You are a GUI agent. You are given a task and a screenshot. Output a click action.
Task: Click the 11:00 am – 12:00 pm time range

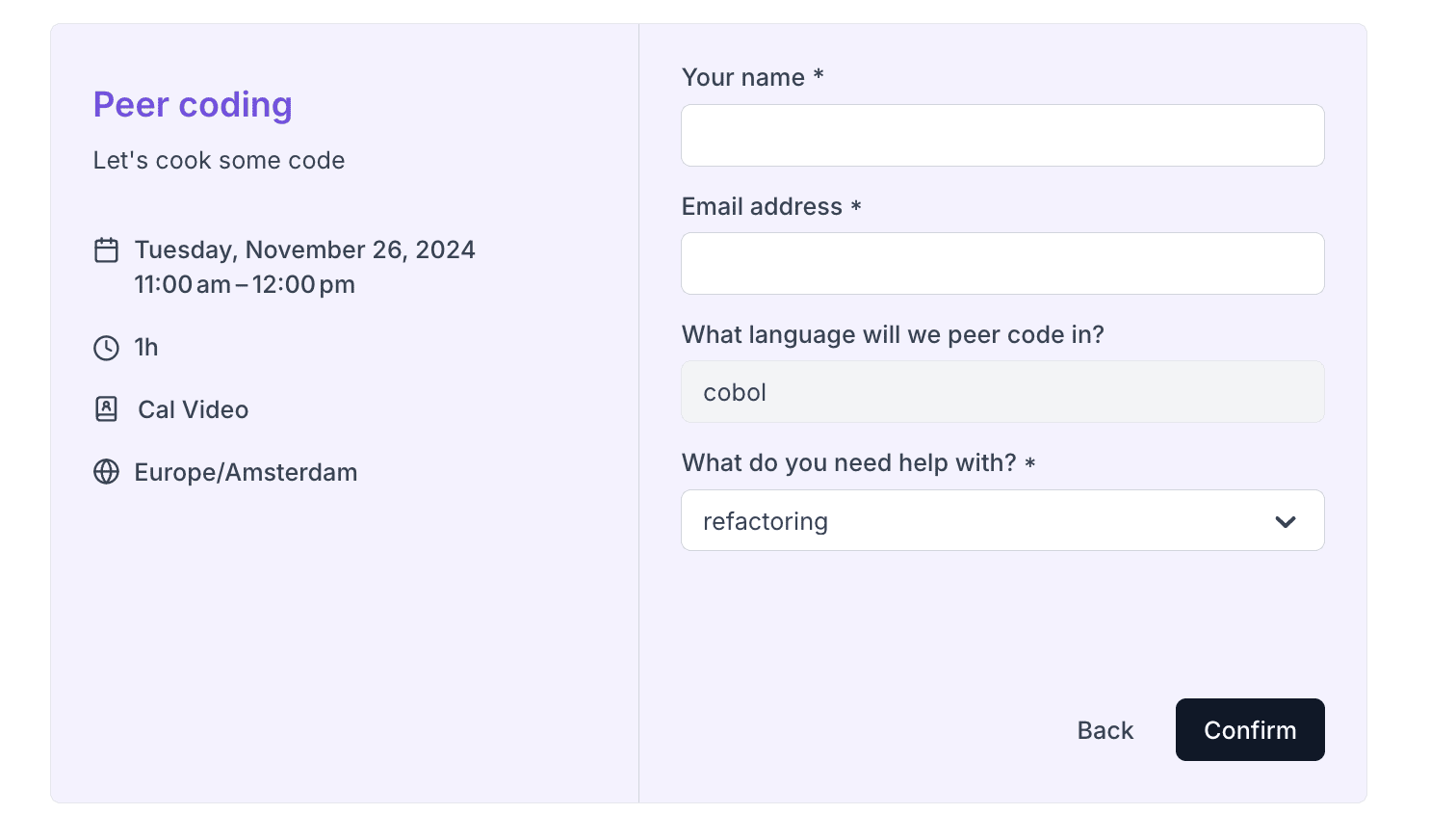(x=245, y=284)
